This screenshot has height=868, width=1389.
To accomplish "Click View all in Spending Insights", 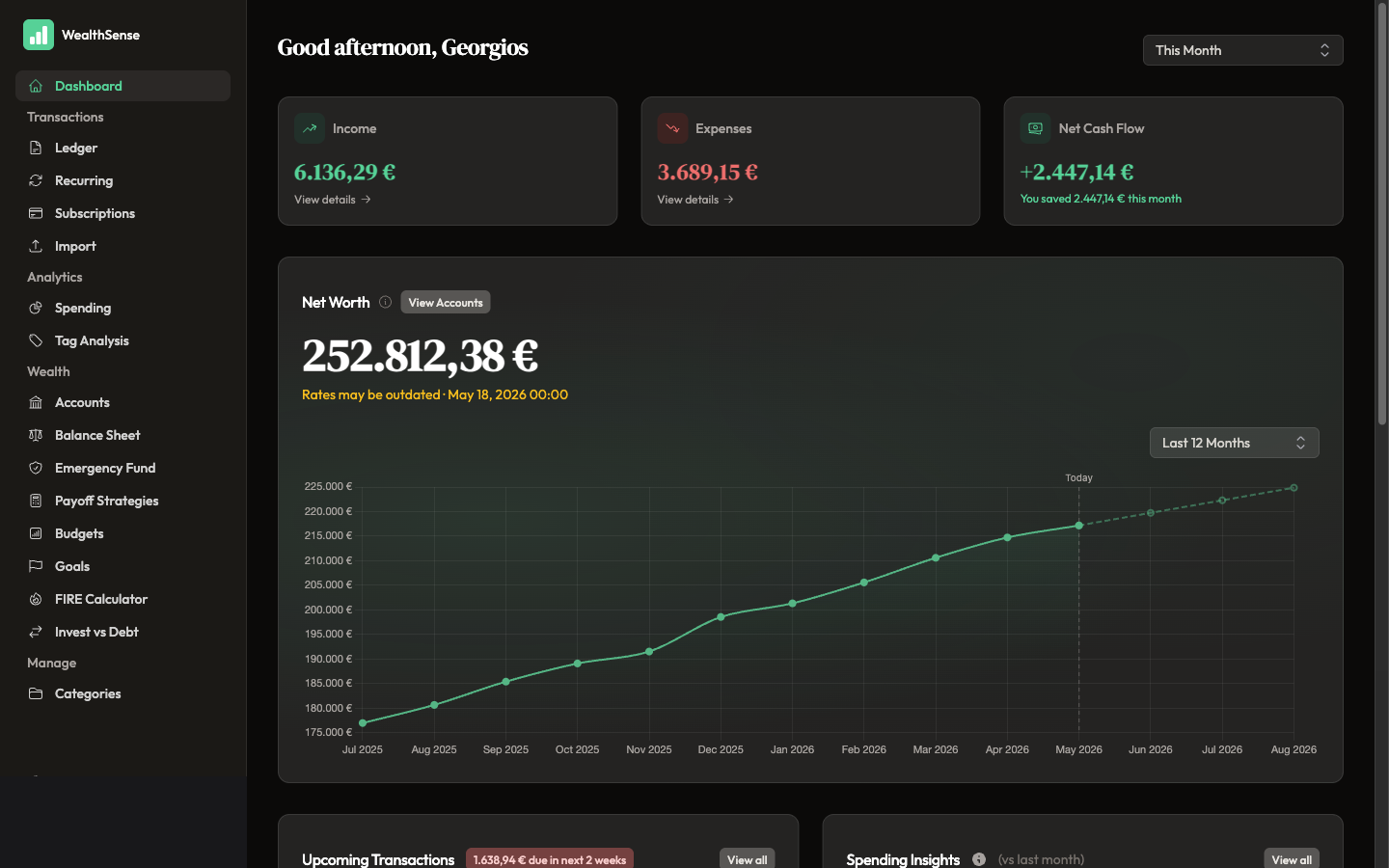I will point(1292,859).
